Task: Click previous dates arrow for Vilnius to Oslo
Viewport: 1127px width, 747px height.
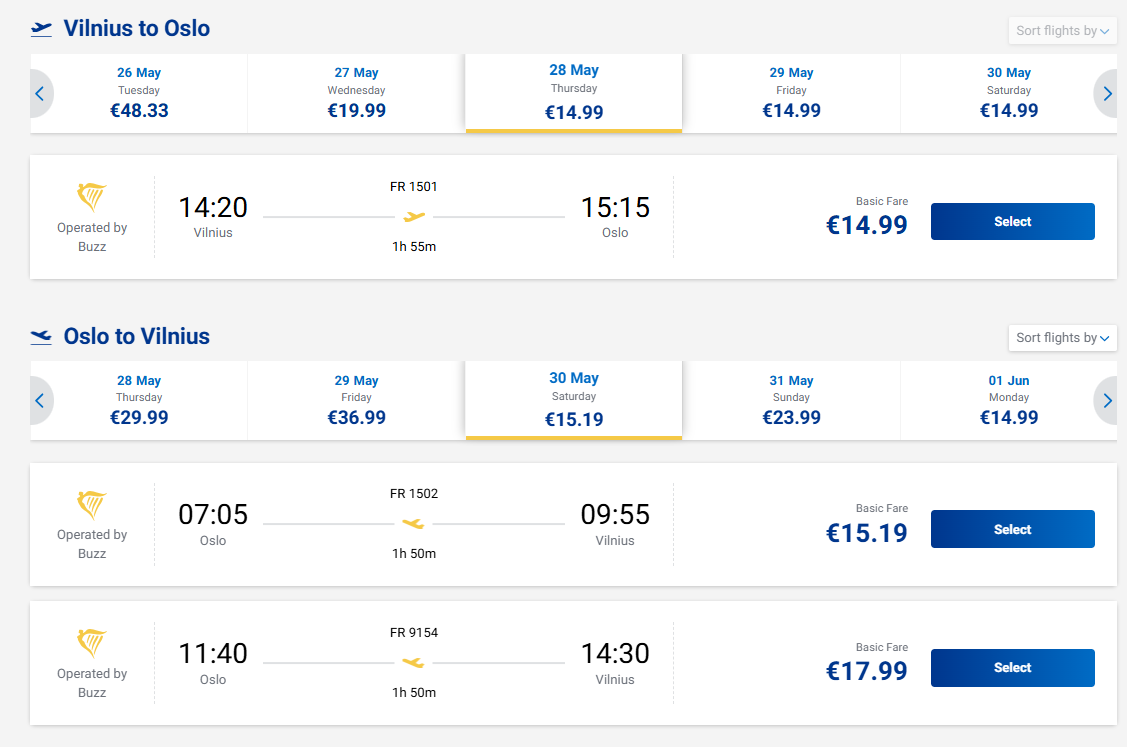Action: point(40,94)
